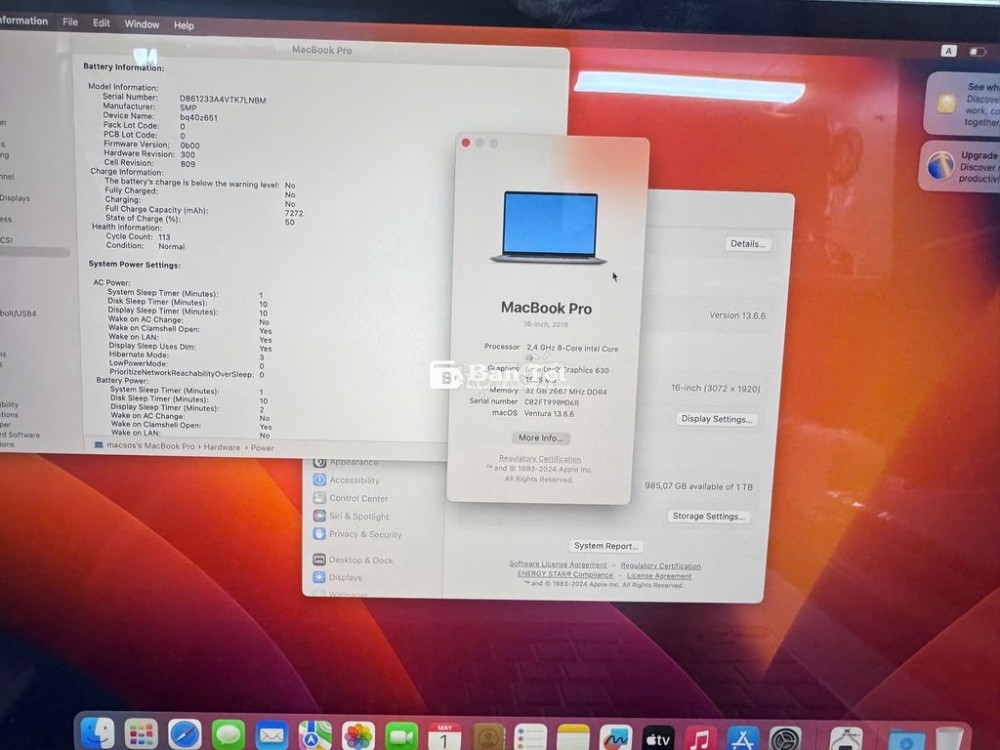The image size is (1000, 750).
Task: Launch Safari from the Dock
Action: (x=185, y=735)
